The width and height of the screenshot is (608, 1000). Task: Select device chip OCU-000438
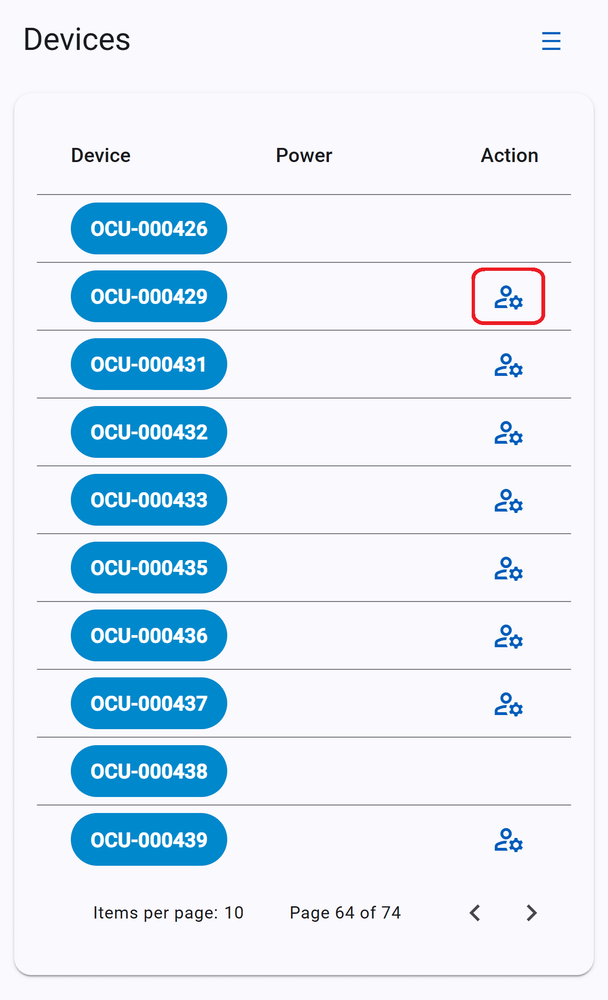click(149, 771)
